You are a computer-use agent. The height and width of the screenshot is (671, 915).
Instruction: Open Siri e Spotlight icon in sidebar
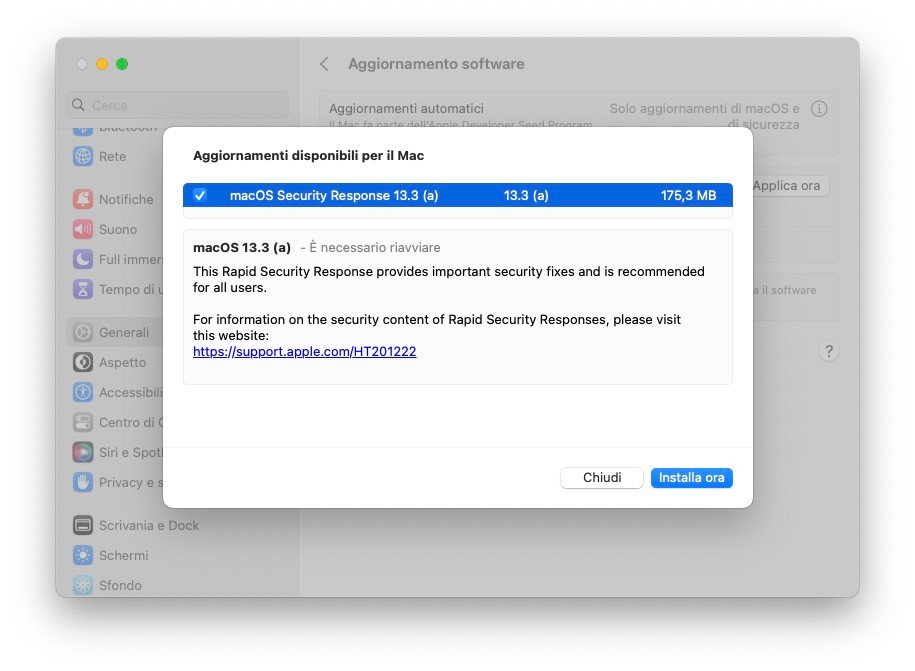[x=83, y=452]
